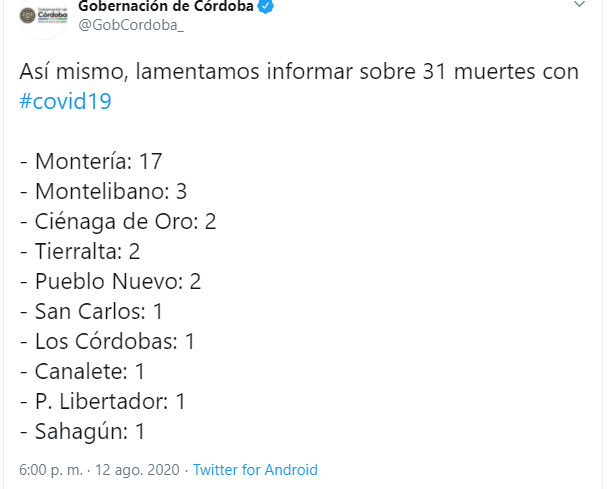Image resolution: width=608 pixels, height=489 pixels.
Task: Open the Twitter for Android source link
Action: coord(255,469)
